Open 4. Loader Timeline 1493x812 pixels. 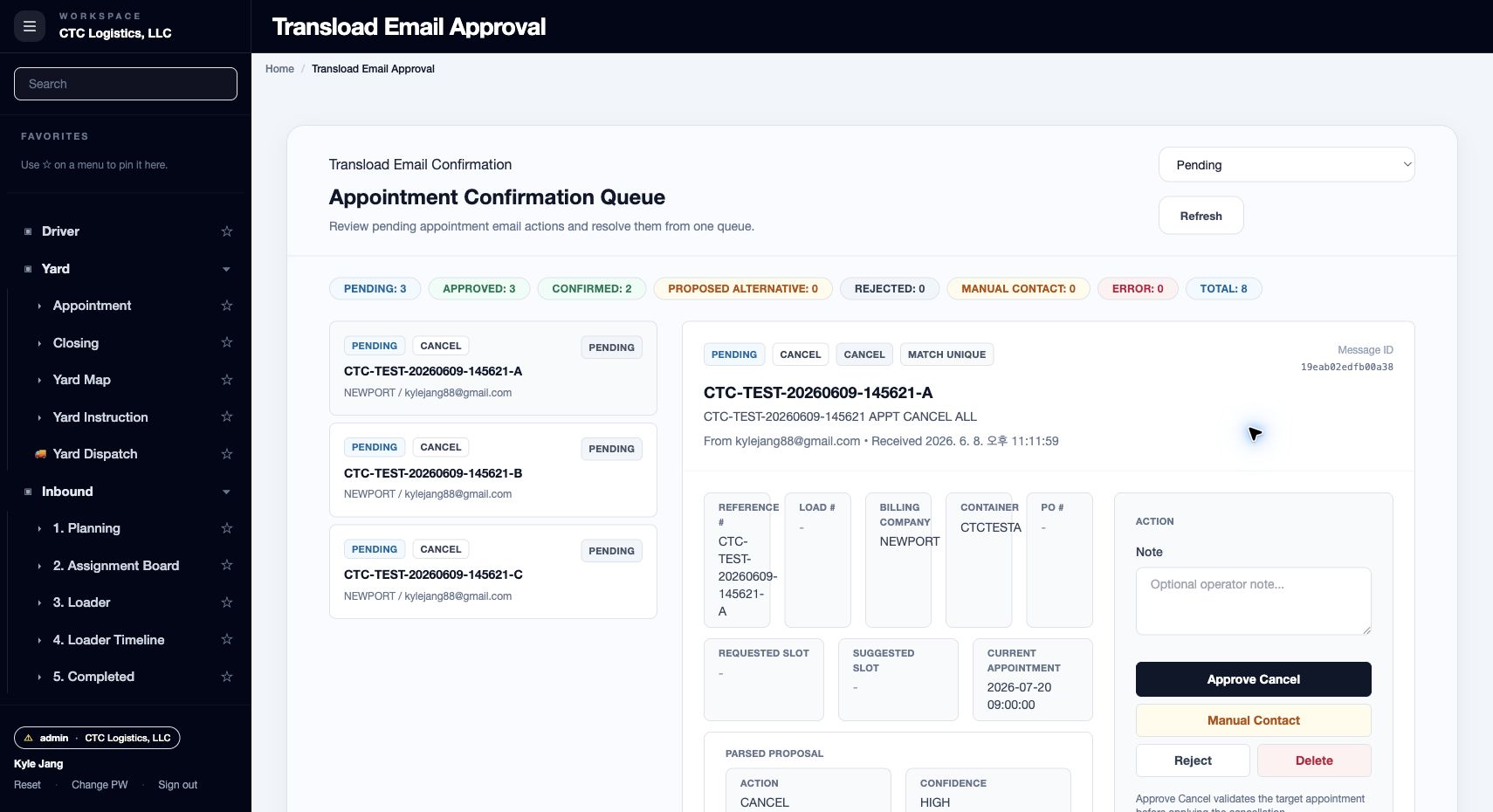click(108, 640)
